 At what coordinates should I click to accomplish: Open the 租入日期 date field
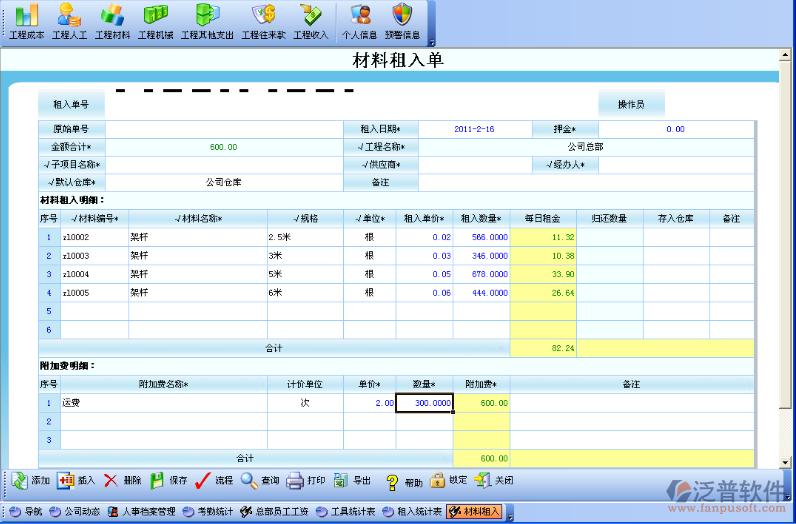[x=474, y=129]
